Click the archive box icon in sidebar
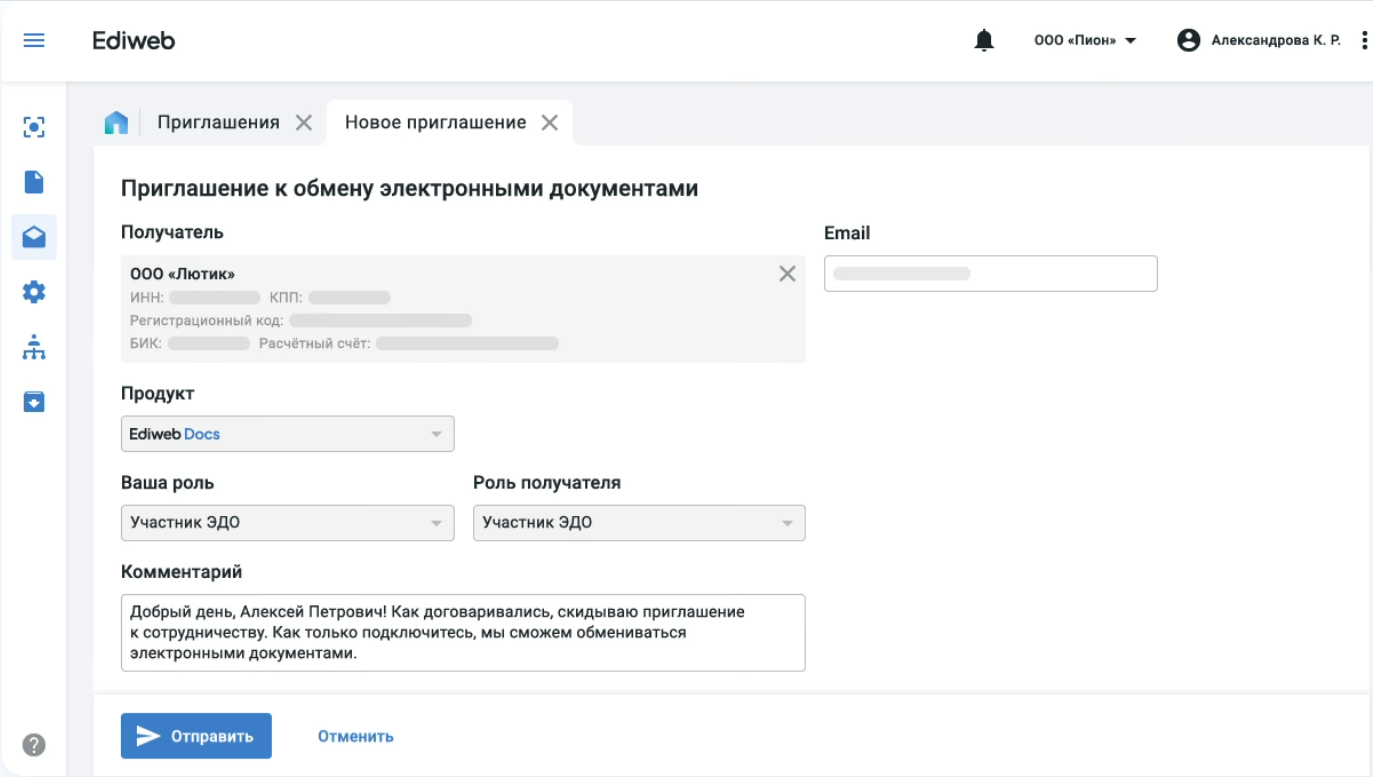The width and height of the screenshot is (1373, 777). coord(34,402)
